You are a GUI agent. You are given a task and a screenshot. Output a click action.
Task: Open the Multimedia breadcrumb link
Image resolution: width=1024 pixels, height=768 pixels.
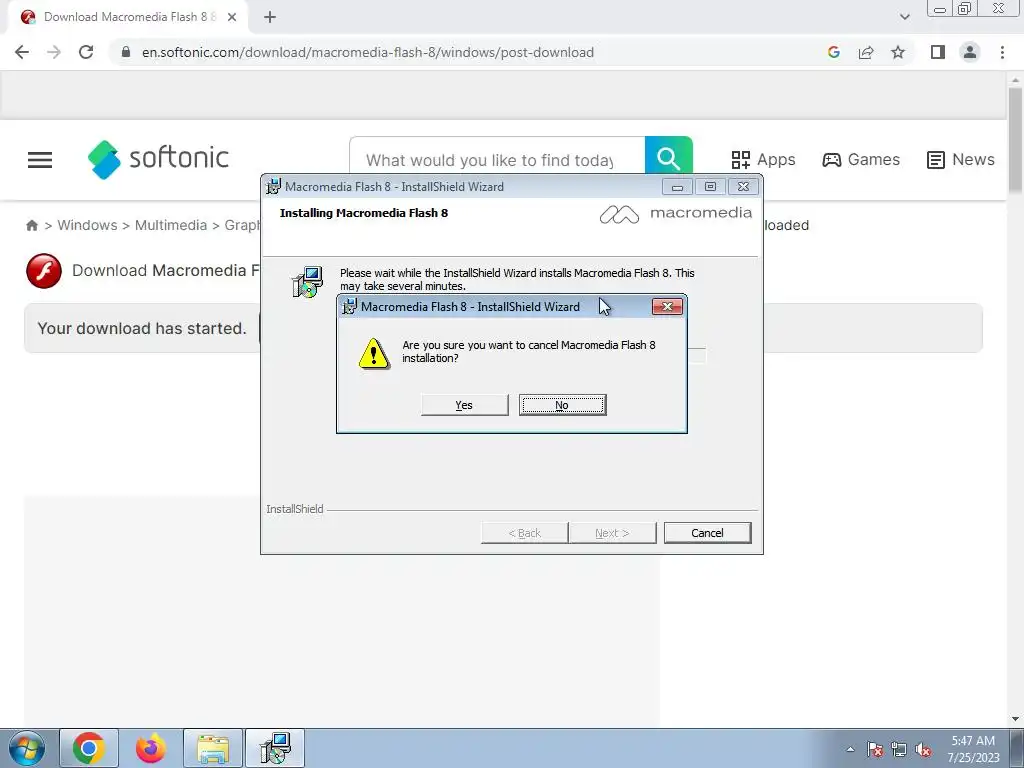[x=170, y=225]
